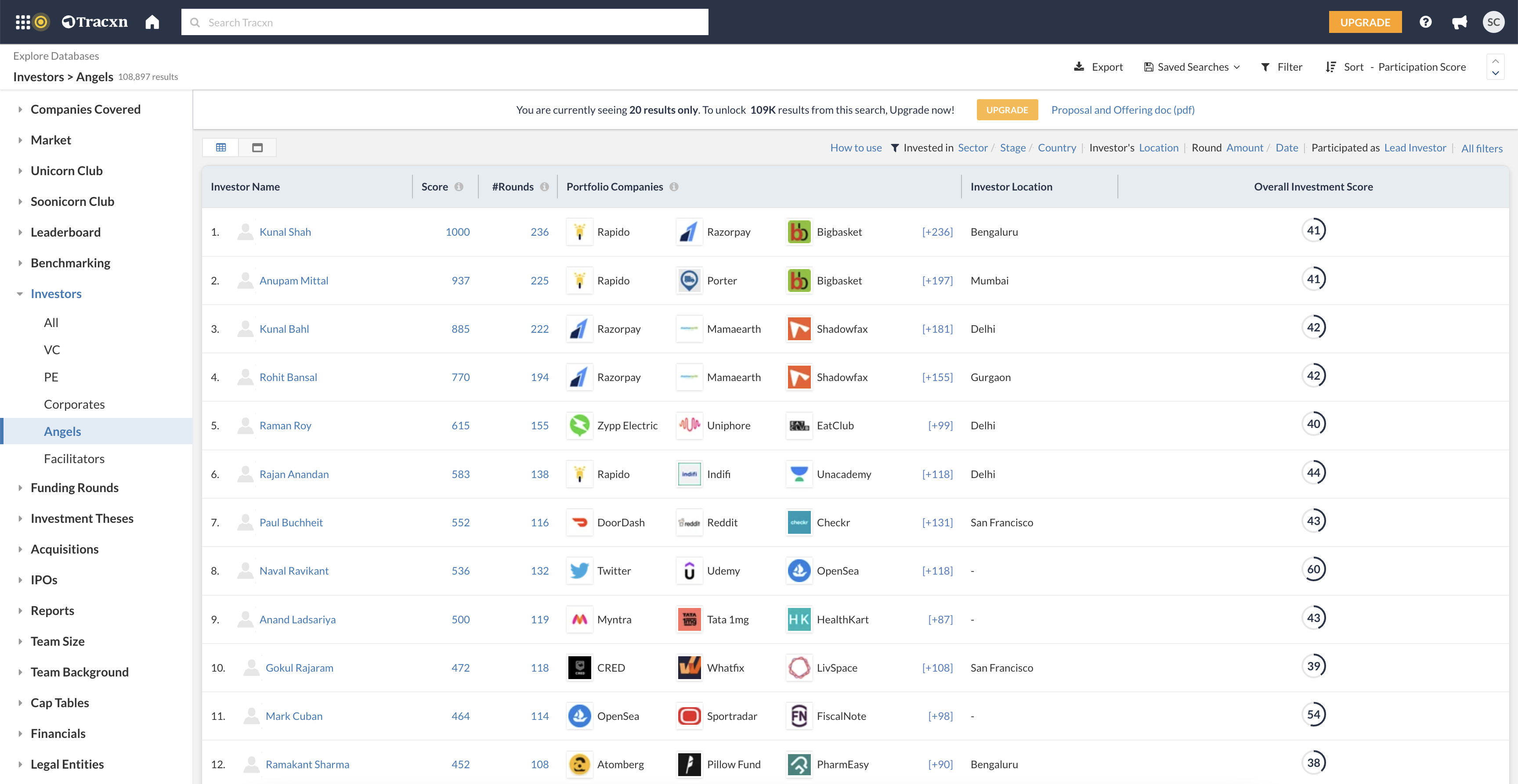
Task: Click the Sort order icon
Action: click(x=1330, y=67)
